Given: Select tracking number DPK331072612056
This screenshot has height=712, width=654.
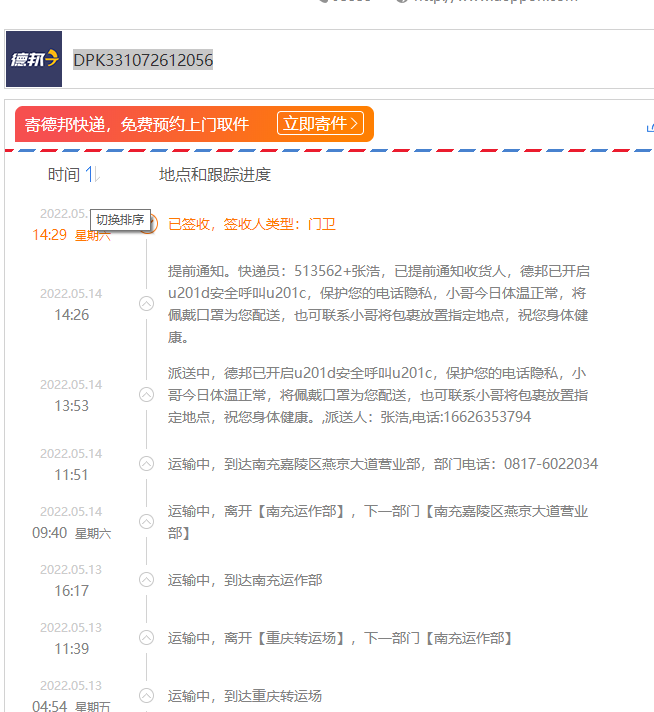Looking at the screenshot, I should pyautogui.click(x=143, y=60).
